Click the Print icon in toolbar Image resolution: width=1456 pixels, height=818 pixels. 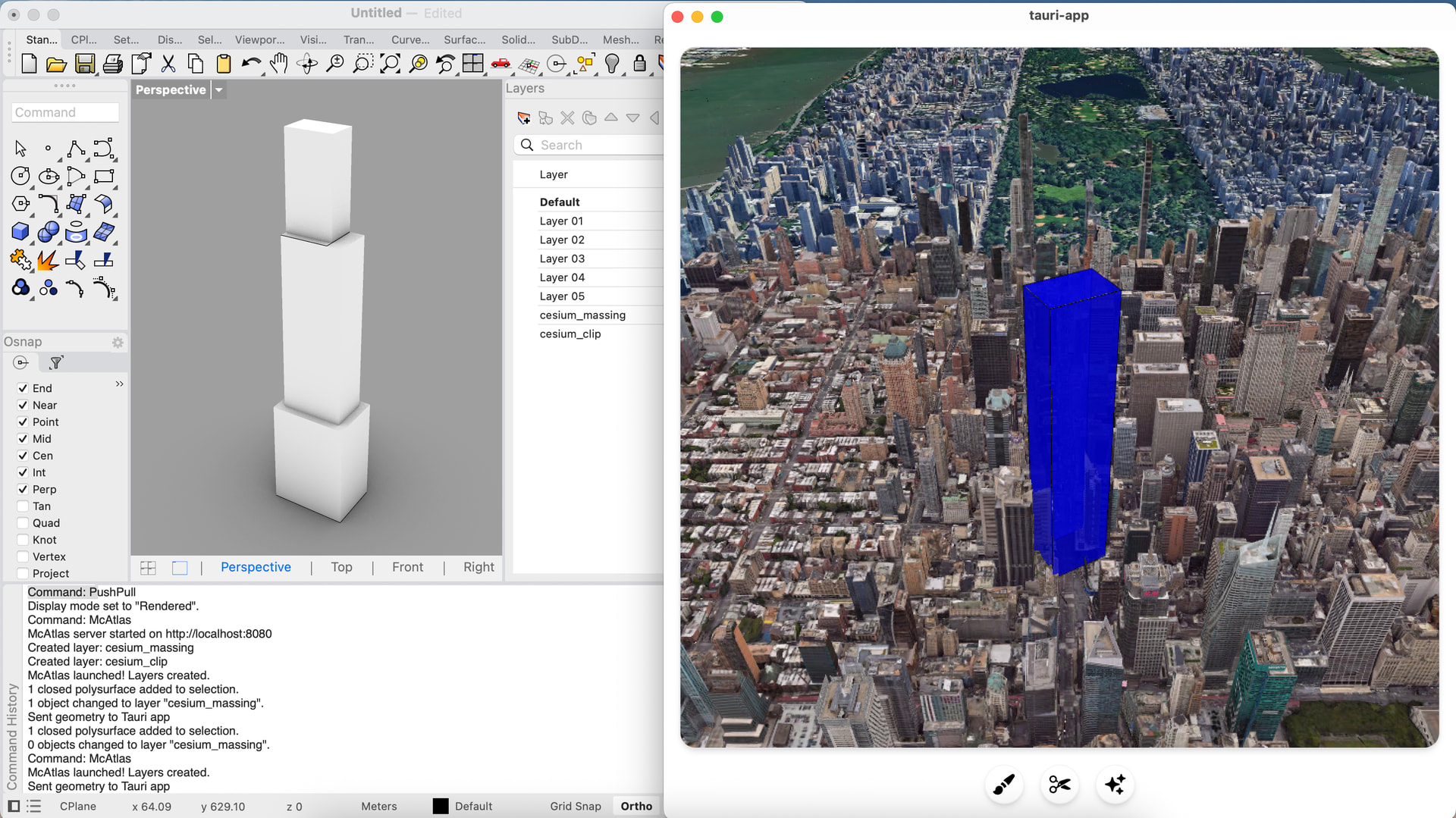[x=113, y=64]
